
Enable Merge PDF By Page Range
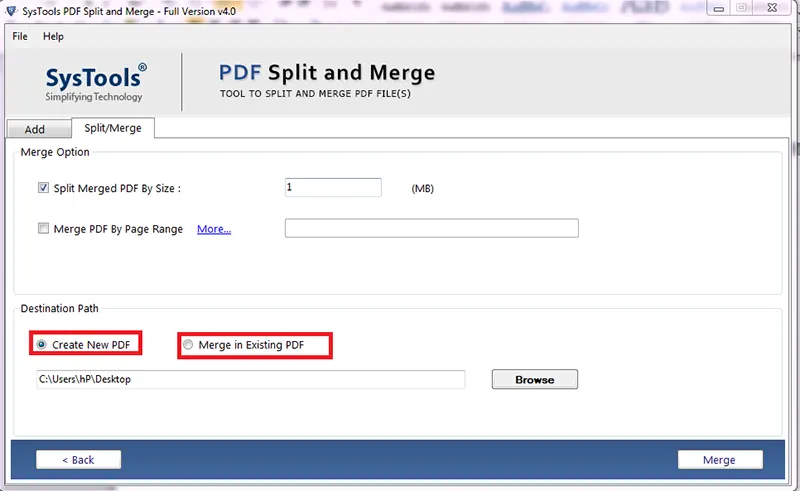coord(43,228)
